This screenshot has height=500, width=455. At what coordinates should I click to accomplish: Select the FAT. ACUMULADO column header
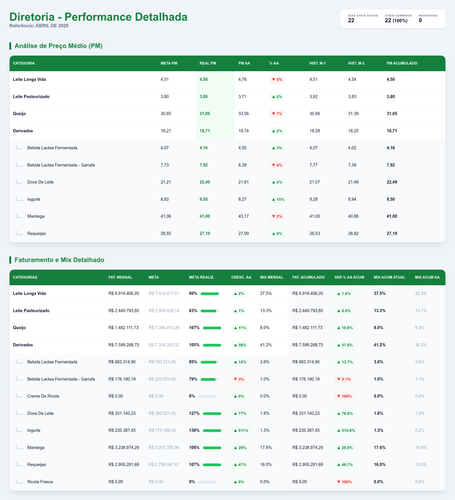[x=308, y=277]
